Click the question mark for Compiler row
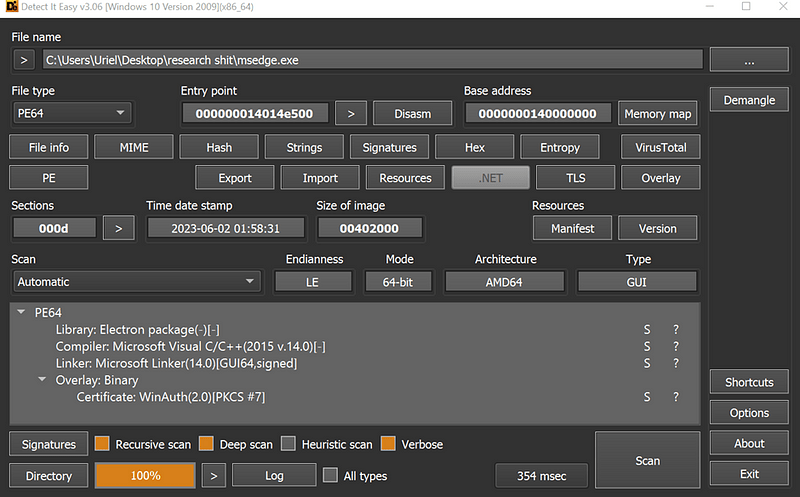 pyautogui.click(x=676, y=346)
